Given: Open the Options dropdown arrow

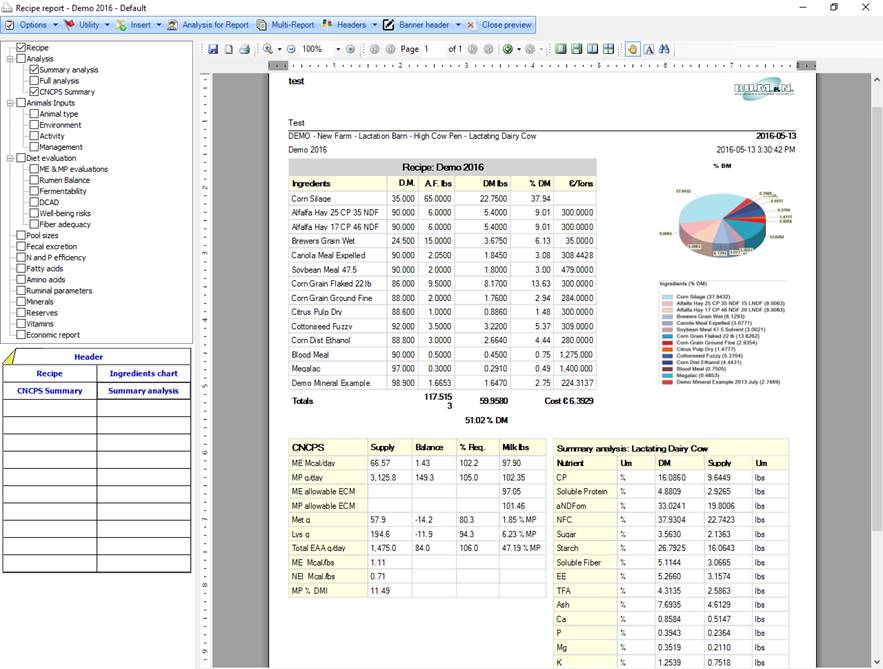Looking at the screenshot, I should pyautogui.click(x=55, y=25).
